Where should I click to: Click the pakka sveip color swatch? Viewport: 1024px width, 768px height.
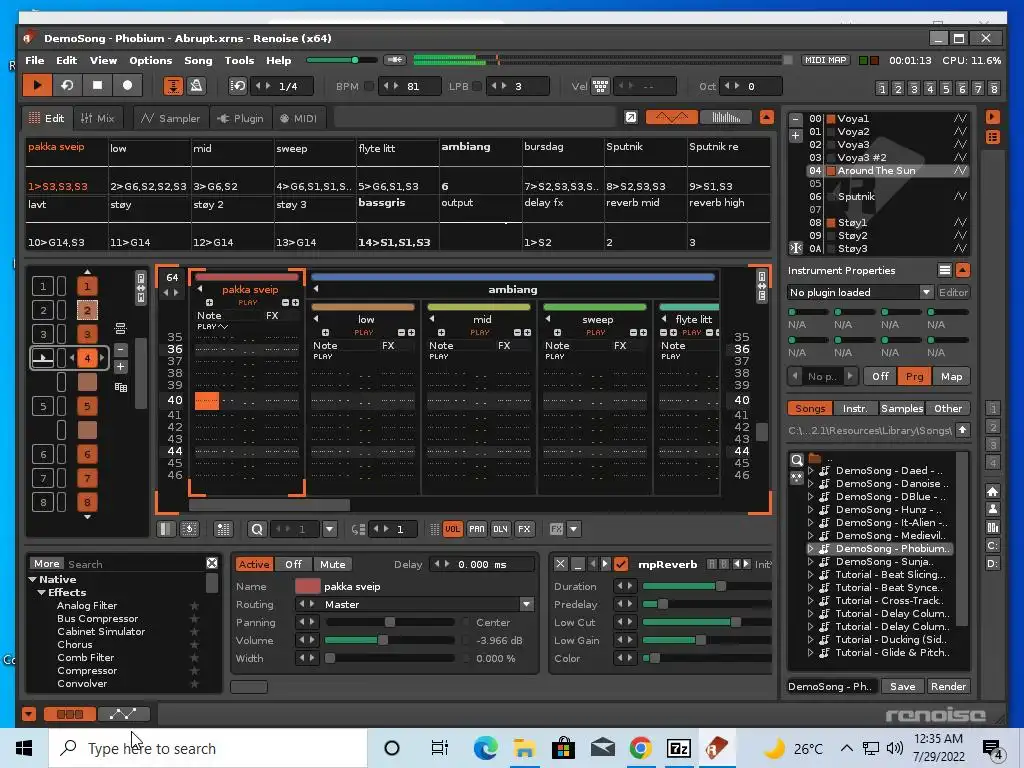coord(308,586)
